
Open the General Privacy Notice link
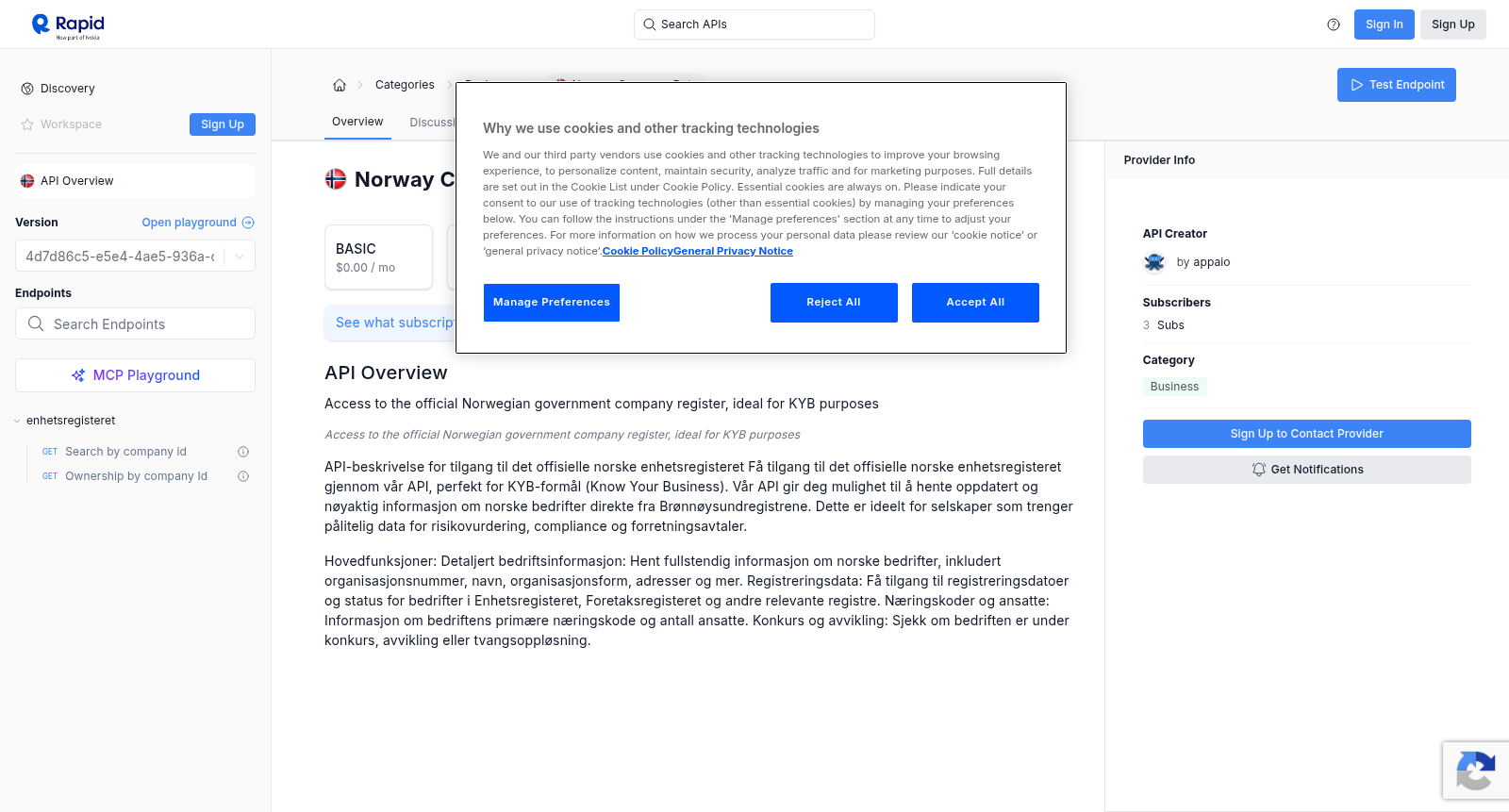click(x=733, y=251)
